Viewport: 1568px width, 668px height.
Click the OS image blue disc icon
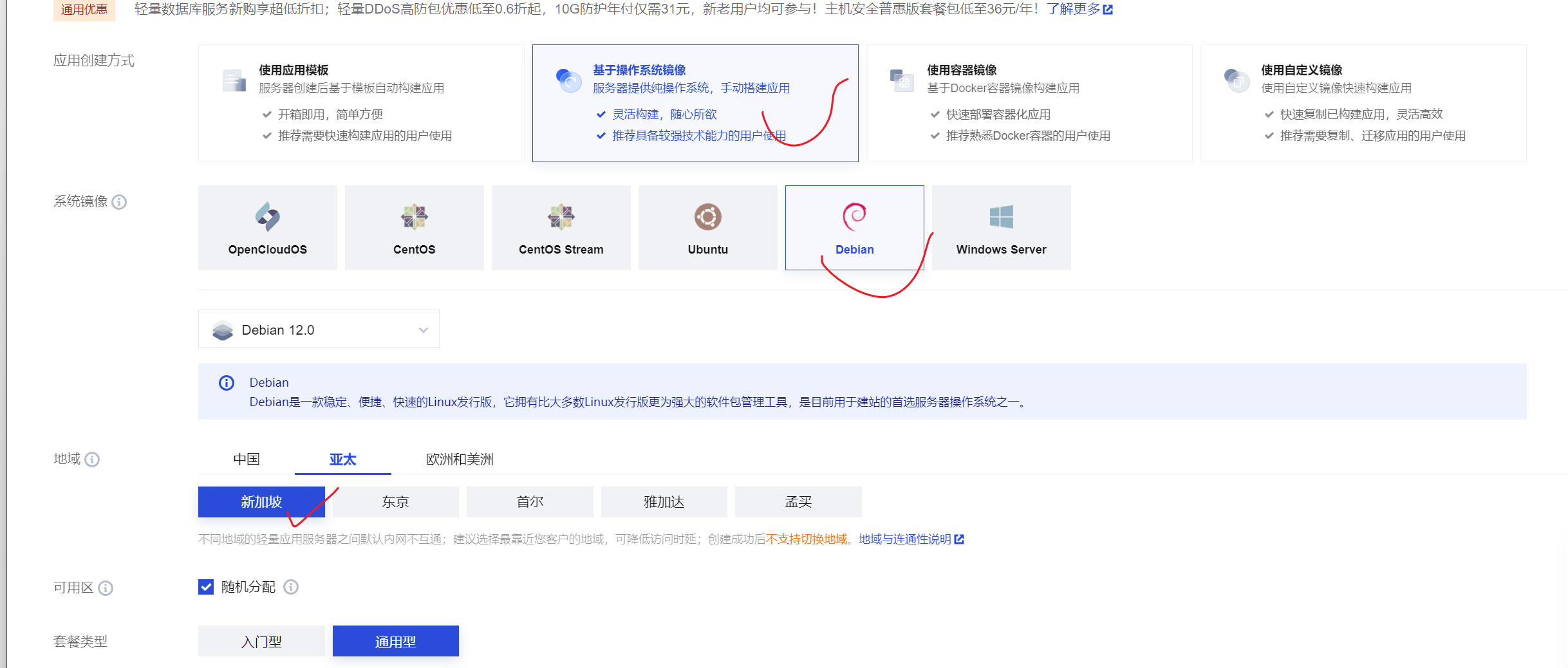point(568,80)
